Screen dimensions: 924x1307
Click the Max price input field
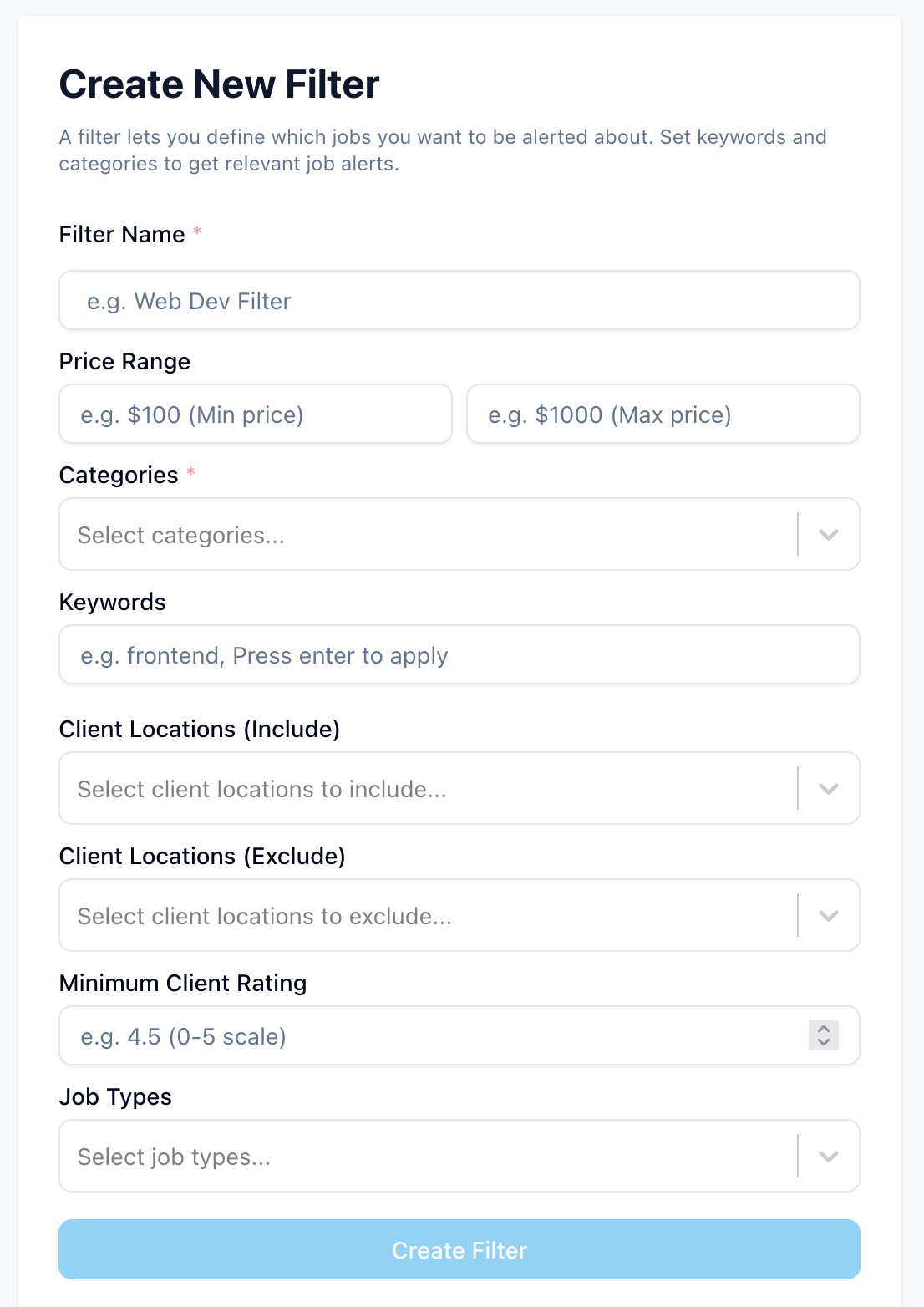663,414
